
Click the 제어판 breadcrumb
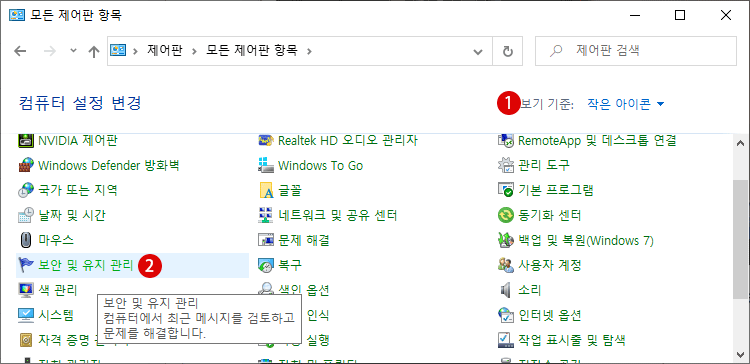click(164, 50)
